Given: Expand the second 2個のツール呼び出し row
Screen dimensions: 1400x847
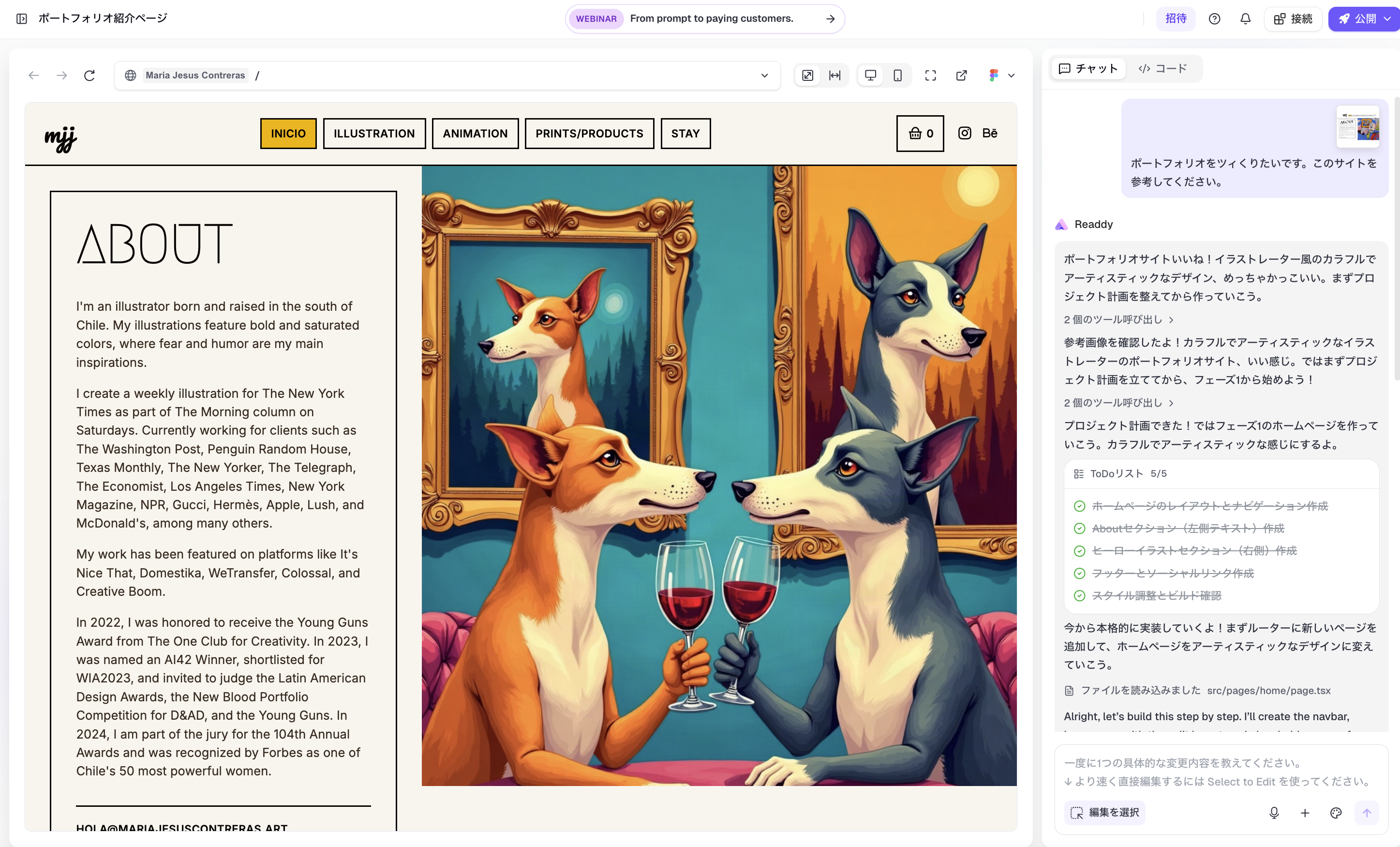Looking at the screenshot, I should click(1118, 403).
